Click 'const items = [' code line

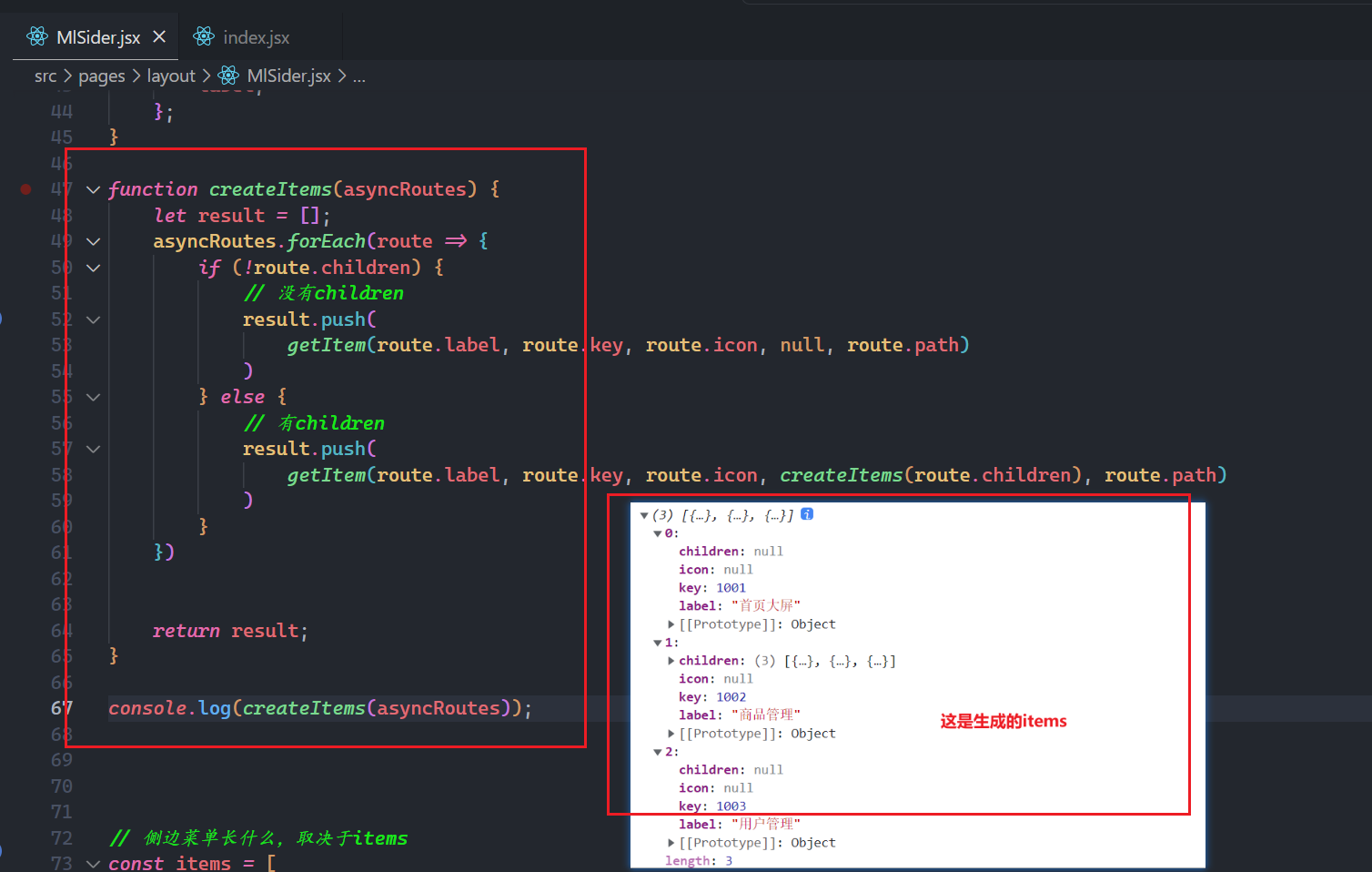click(192, 863)
